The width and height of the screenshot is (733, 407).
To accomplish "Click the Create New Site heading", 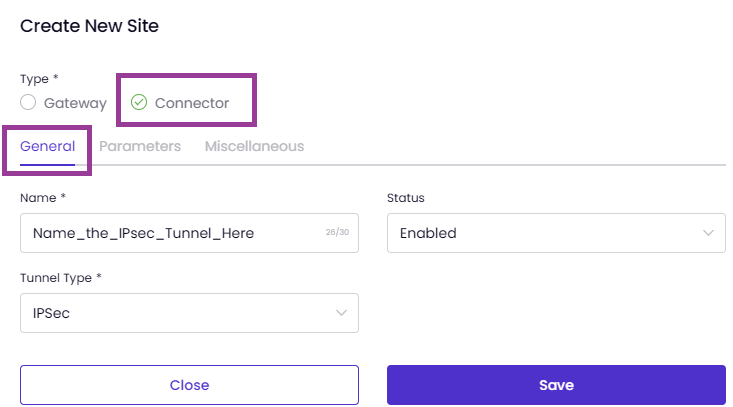I will pos(89,26).
